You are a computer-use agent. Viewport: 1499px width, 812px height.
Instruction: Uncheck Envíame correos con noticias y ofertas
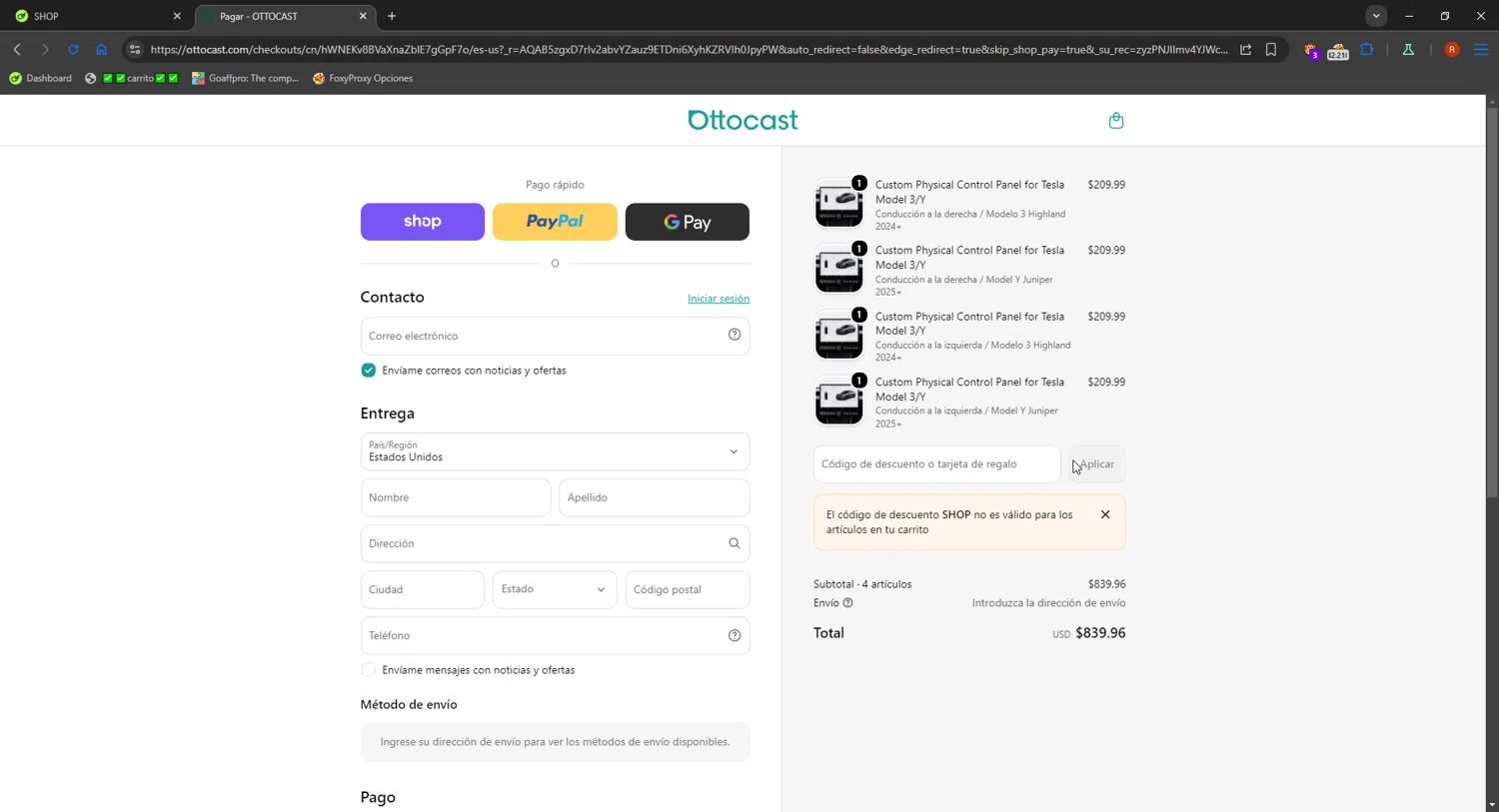tap(369, 371)
